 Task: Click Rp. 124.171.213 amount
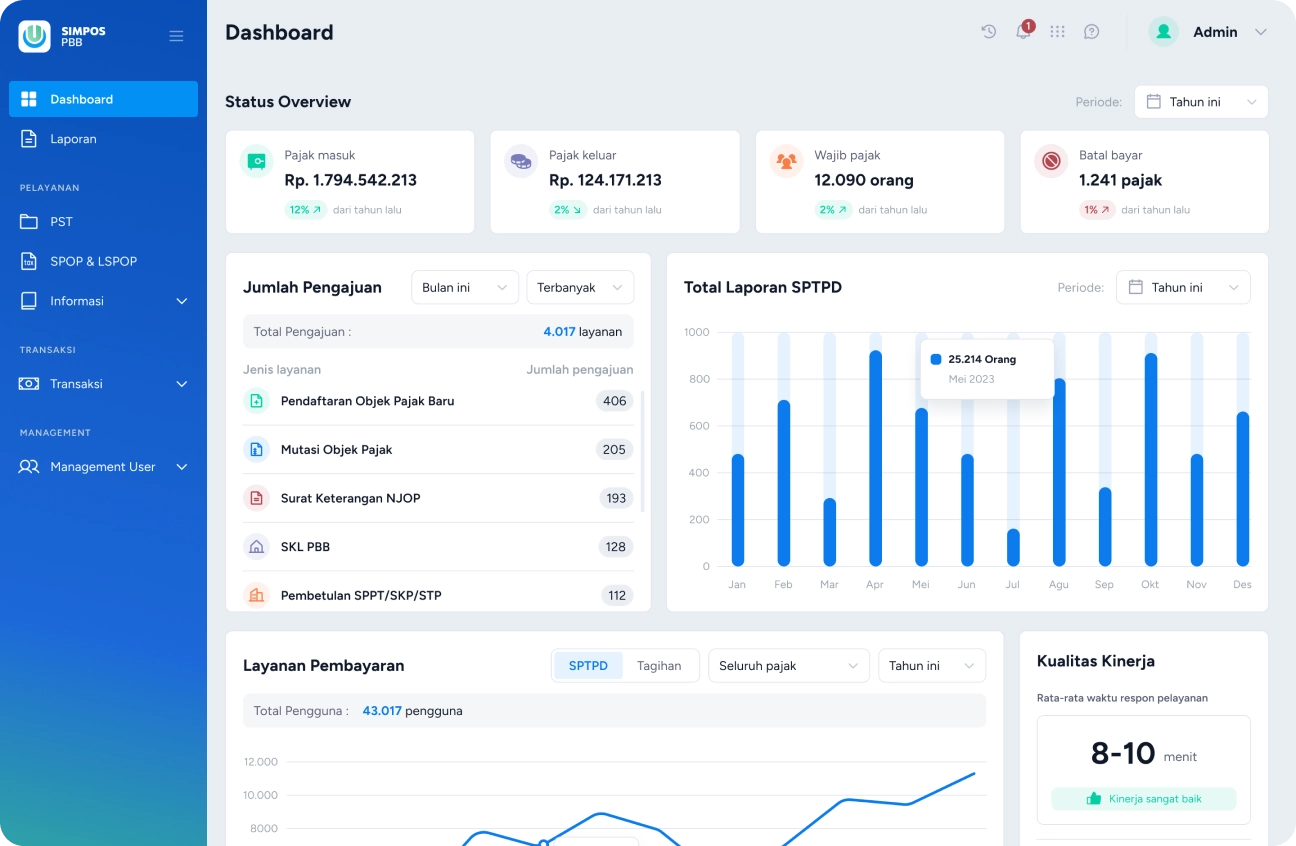point(605,180)
